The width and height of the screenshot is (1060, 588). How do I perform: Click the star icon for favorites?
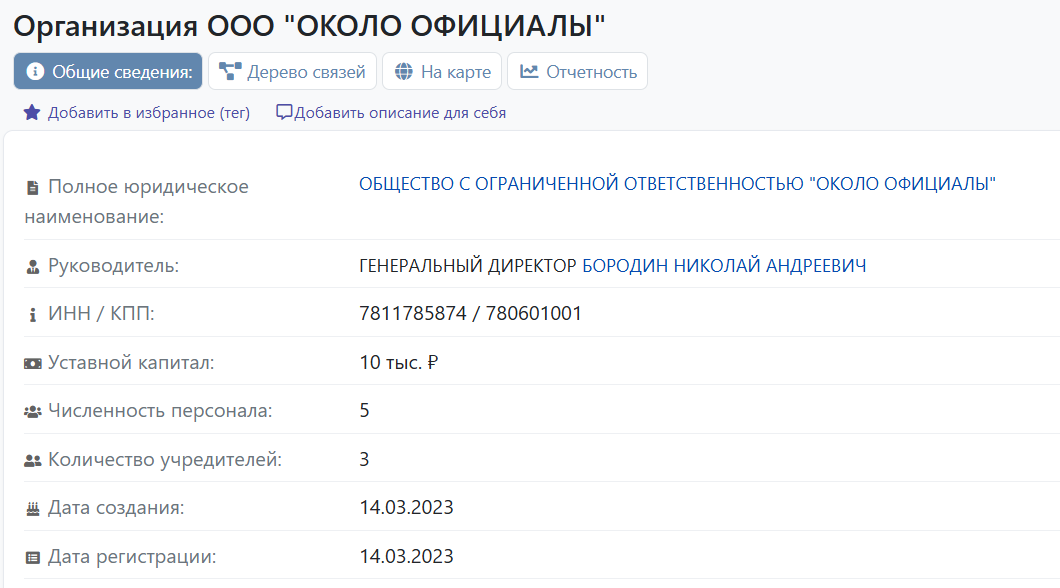point(32,112)
